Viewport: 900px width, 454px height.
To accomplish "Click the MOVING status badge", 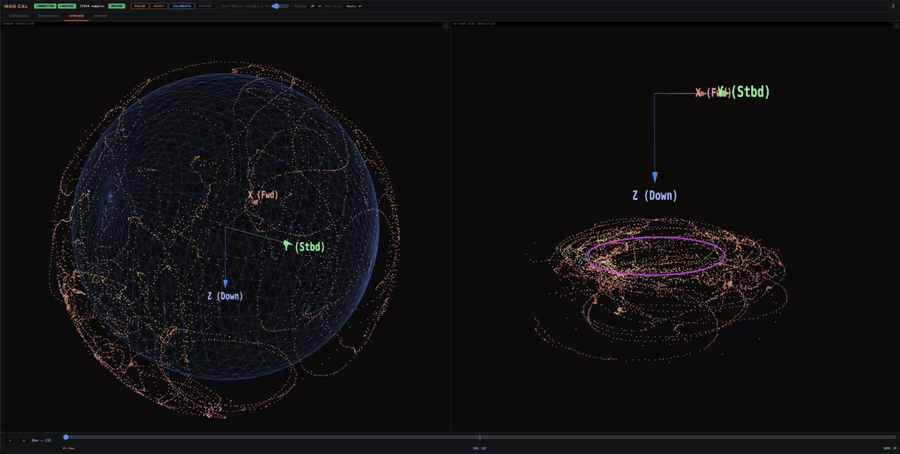I will (x=117, y=6).
